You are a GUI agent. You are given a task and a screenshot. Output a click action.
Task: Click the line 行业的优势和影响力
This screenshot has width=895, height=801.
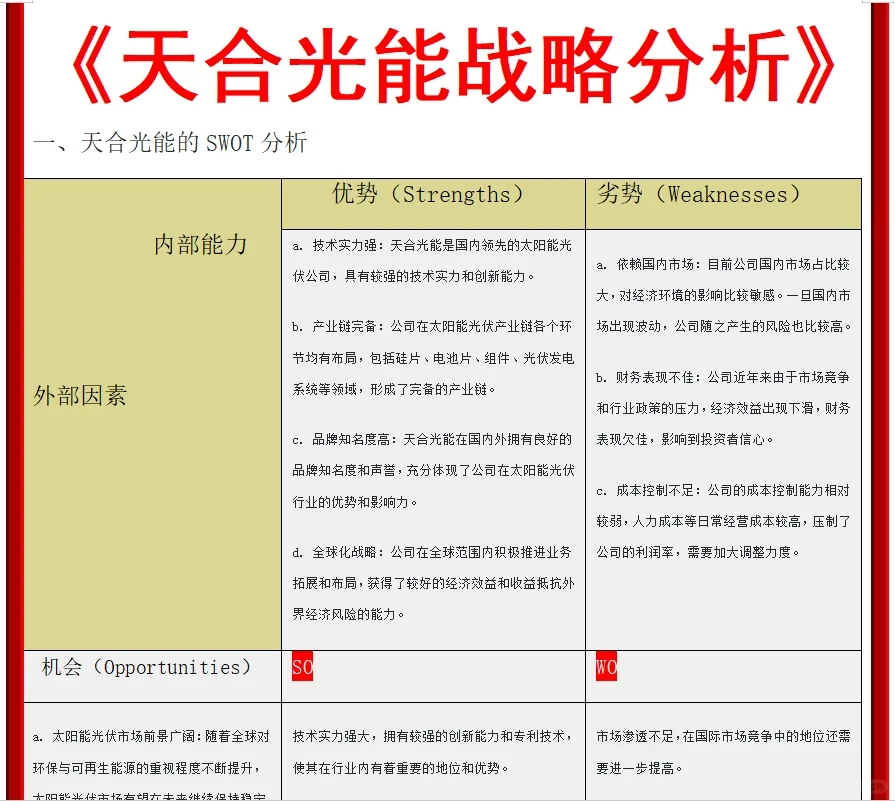pyautogui.click(x=354, y=502)
